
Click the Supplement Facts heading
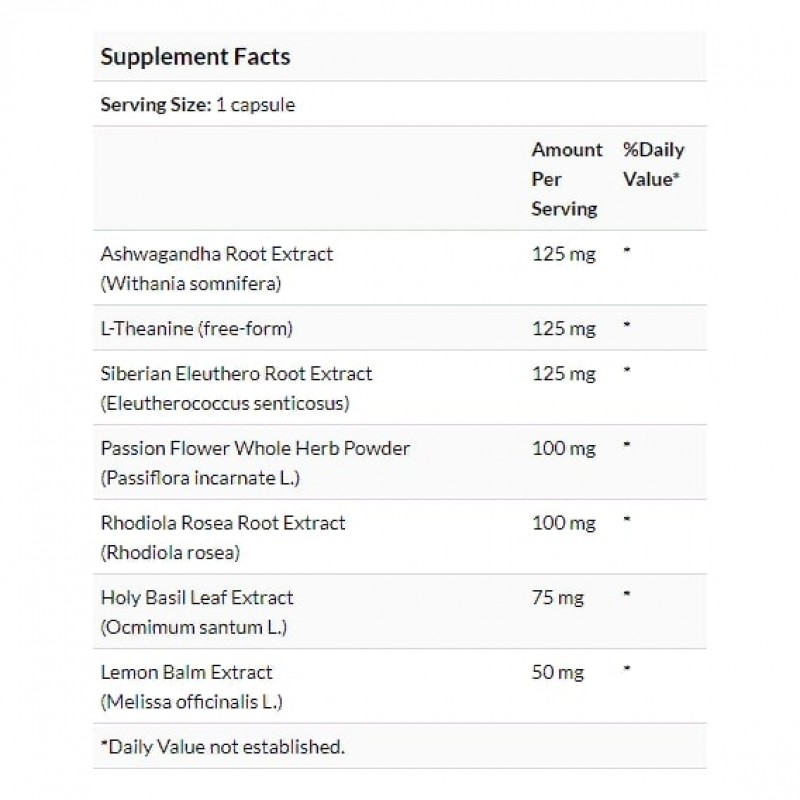(195, 56)
